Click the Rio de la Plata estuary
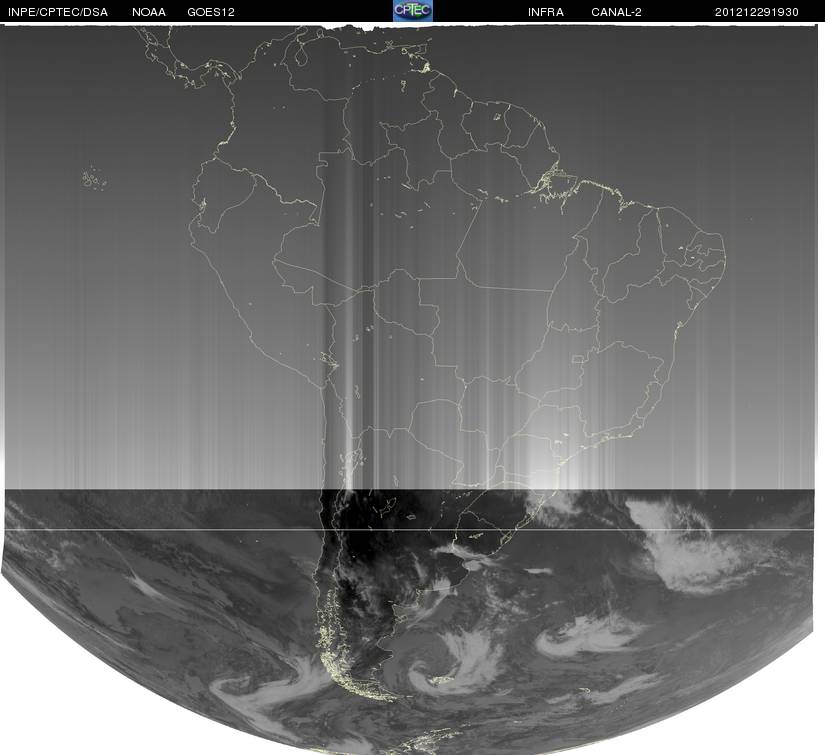Viewport: 825px width, 755px height. 471,564
